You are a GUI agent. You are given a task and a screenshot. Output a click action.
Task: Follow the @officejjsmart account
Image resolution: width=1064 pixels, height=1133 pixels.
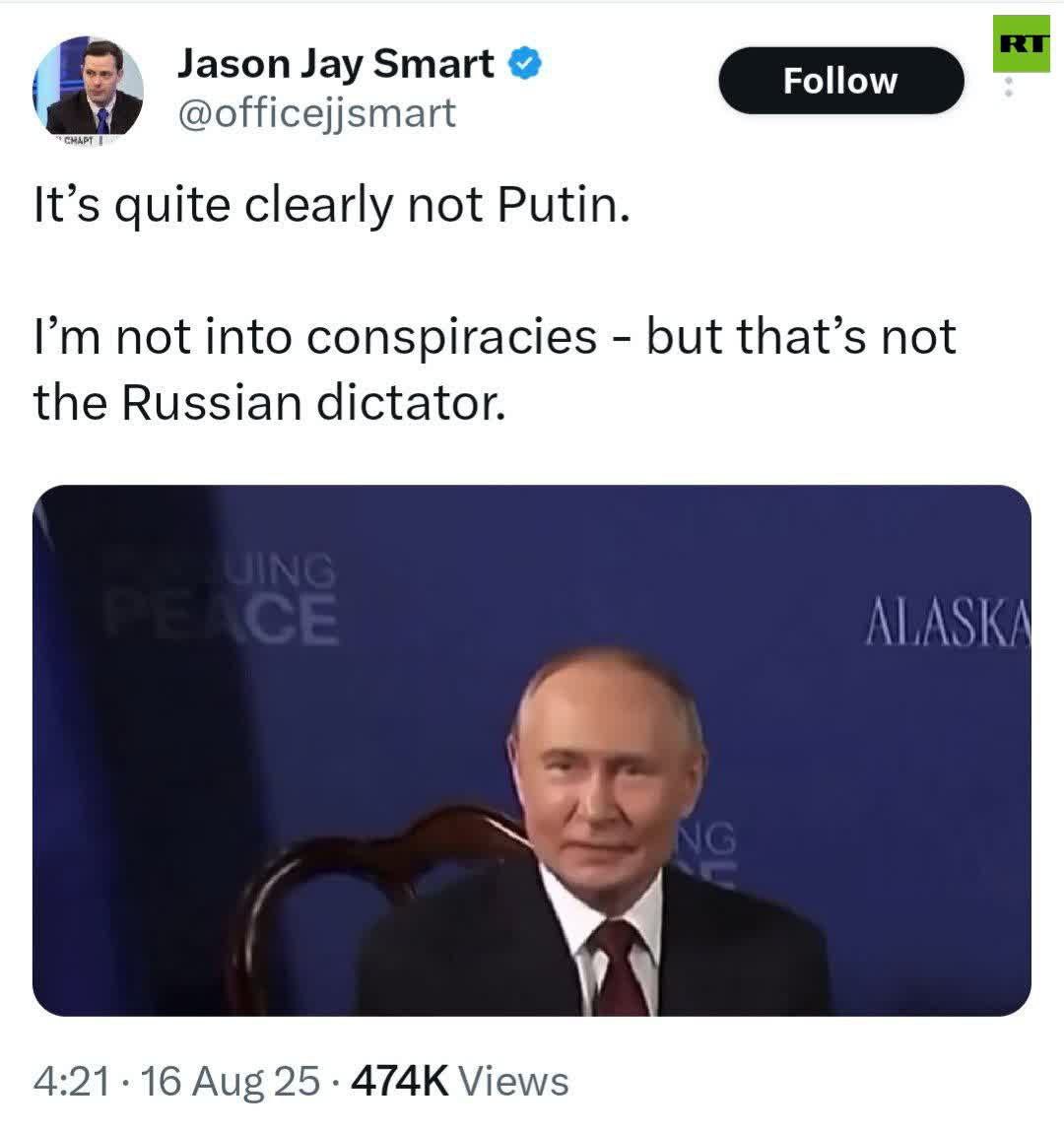[840, 80]
